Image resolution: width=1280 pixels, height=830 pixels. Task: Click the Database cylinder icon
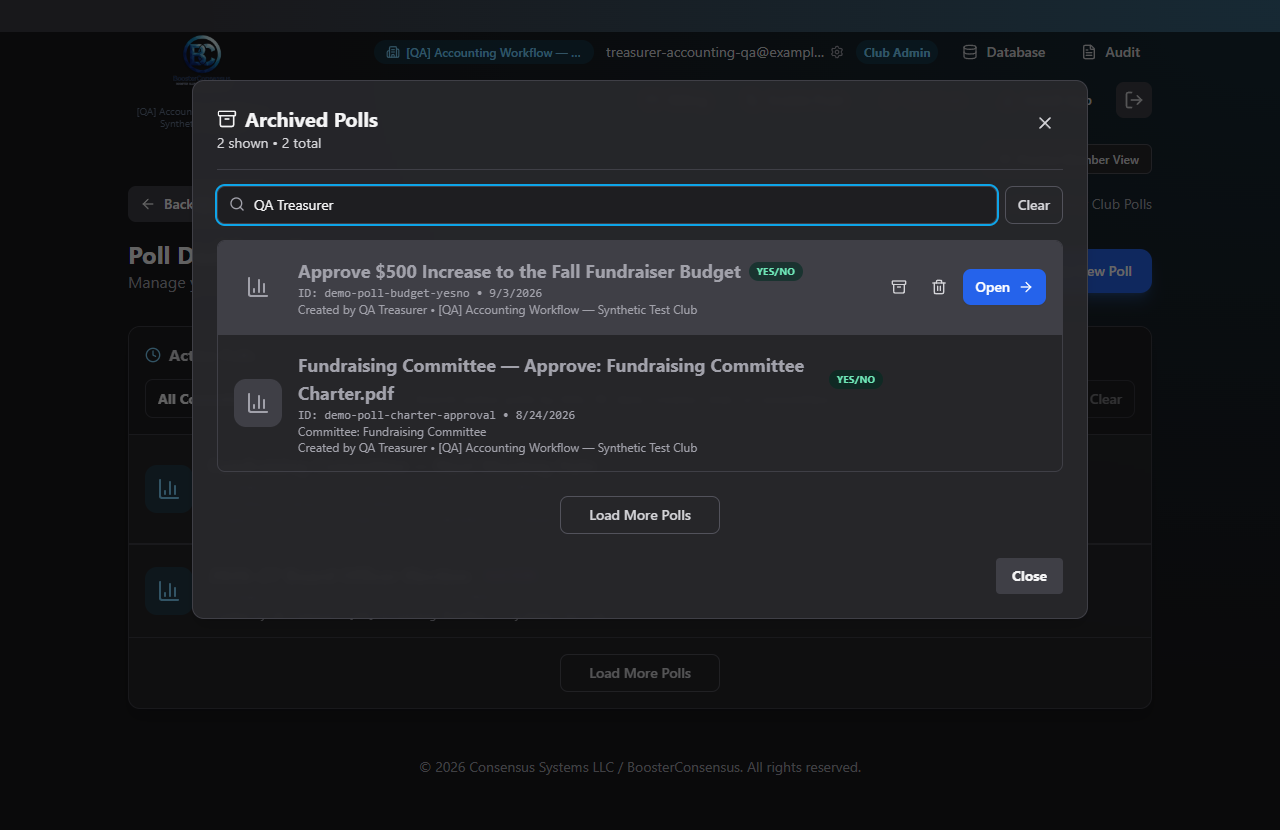[970, 52]
